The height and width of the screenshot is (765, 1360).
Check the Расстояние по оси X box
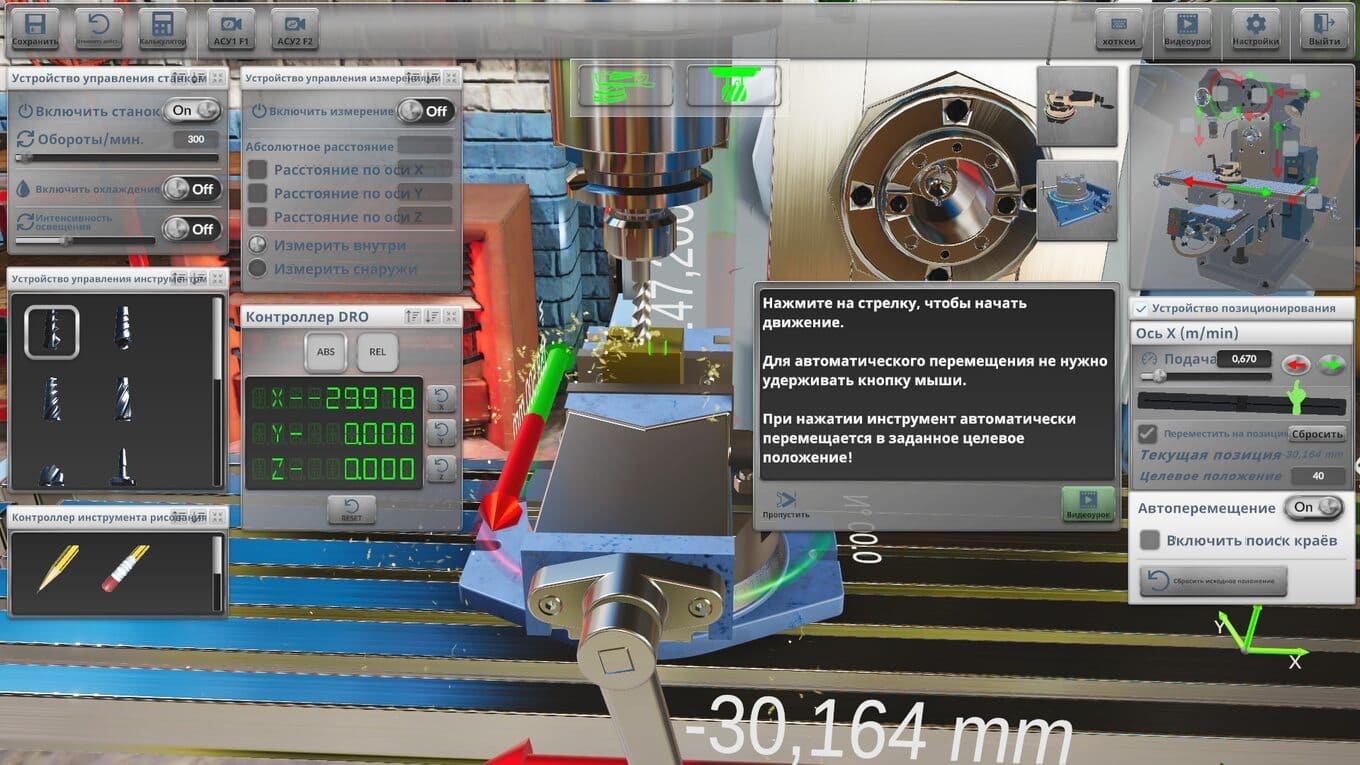[257, 169]
